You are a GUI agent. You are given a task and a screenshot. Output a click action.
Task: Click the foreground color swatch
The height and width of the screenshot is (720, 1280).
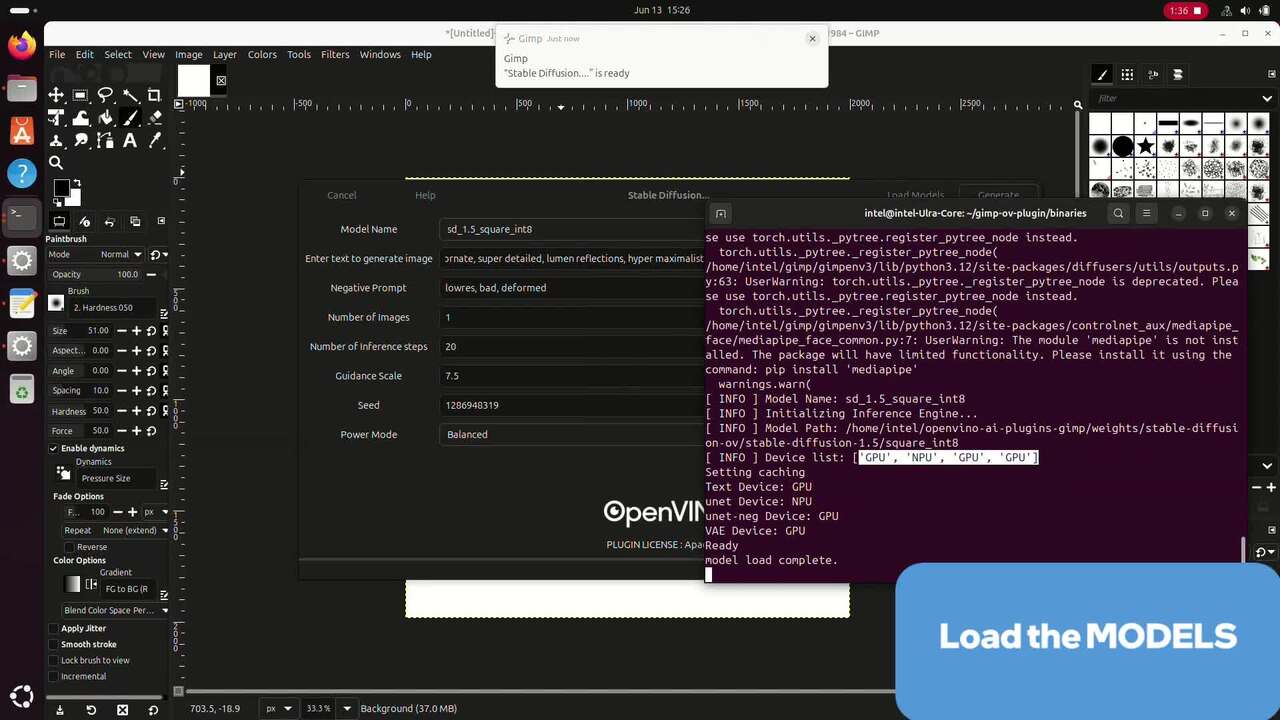coord(61,188)
